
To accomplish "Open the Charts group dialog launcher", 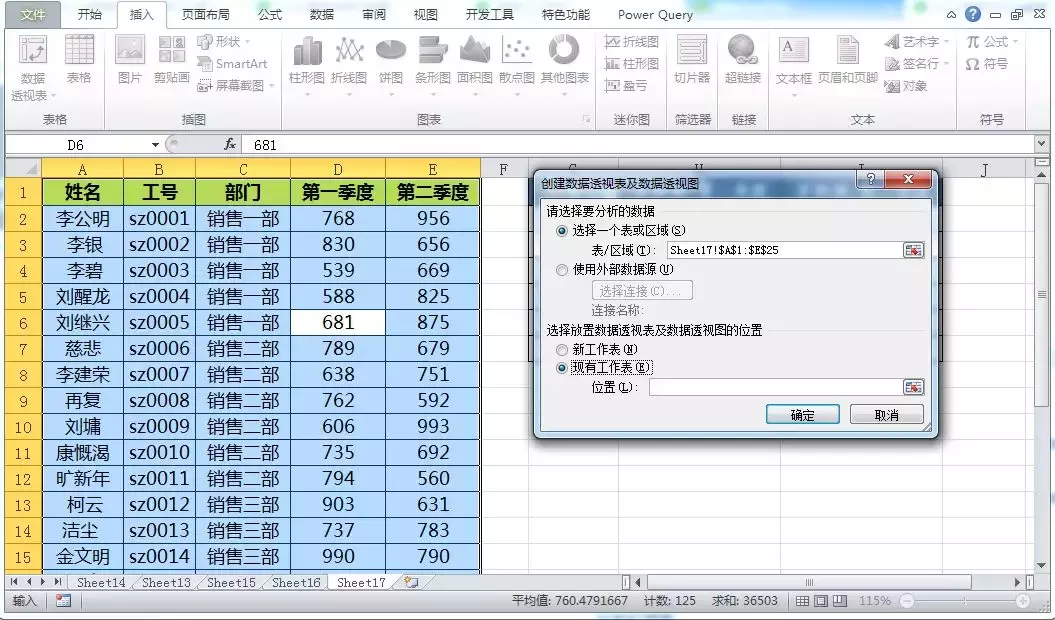I will click(586, 119).
